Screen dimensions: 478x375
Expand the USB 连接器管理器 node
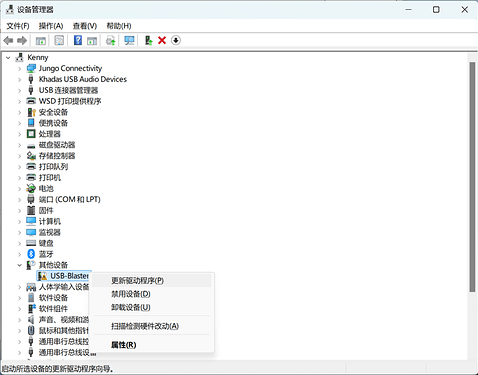click(x=19, y=90)
